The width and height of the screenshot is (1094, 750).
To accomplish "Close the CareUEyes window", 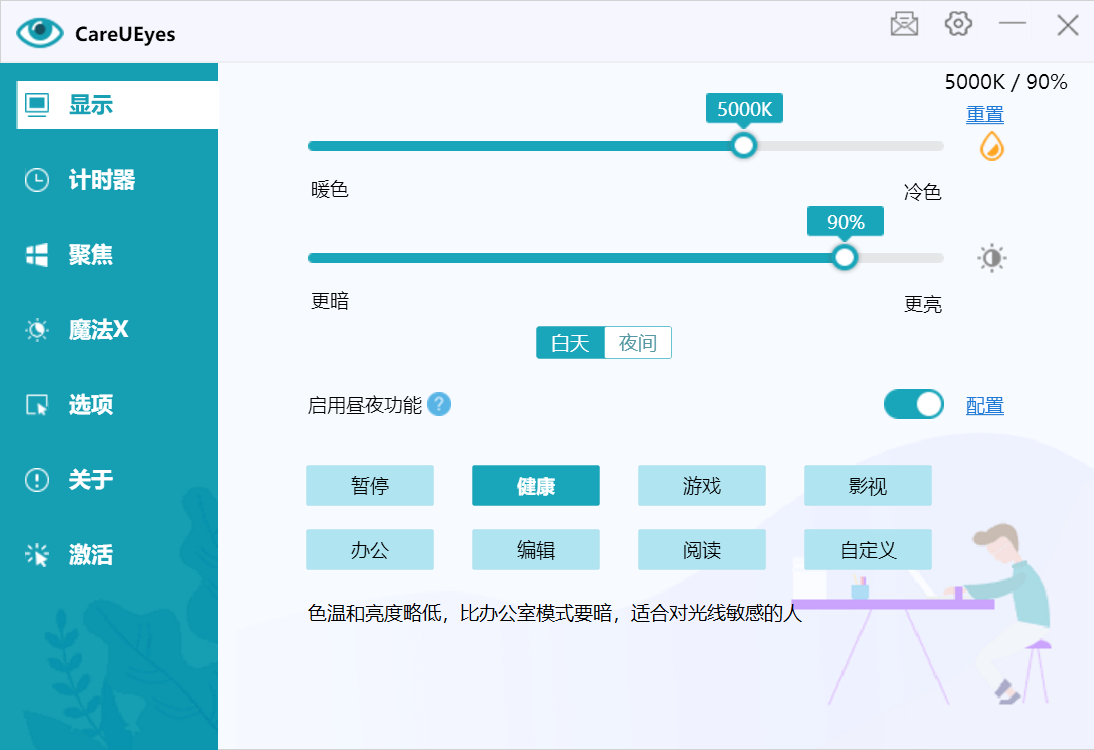I will [1067, 25].
